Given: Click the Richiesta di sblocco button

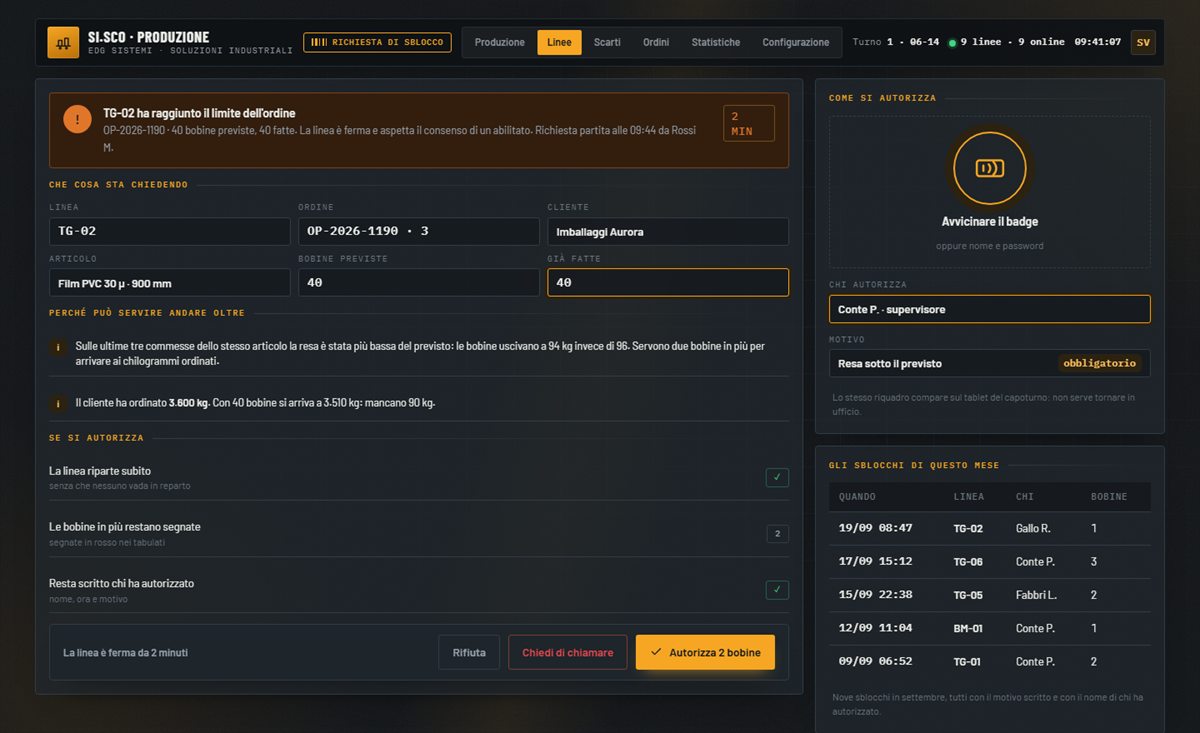Looking at the screenshot, I should [x=377, y=42].
